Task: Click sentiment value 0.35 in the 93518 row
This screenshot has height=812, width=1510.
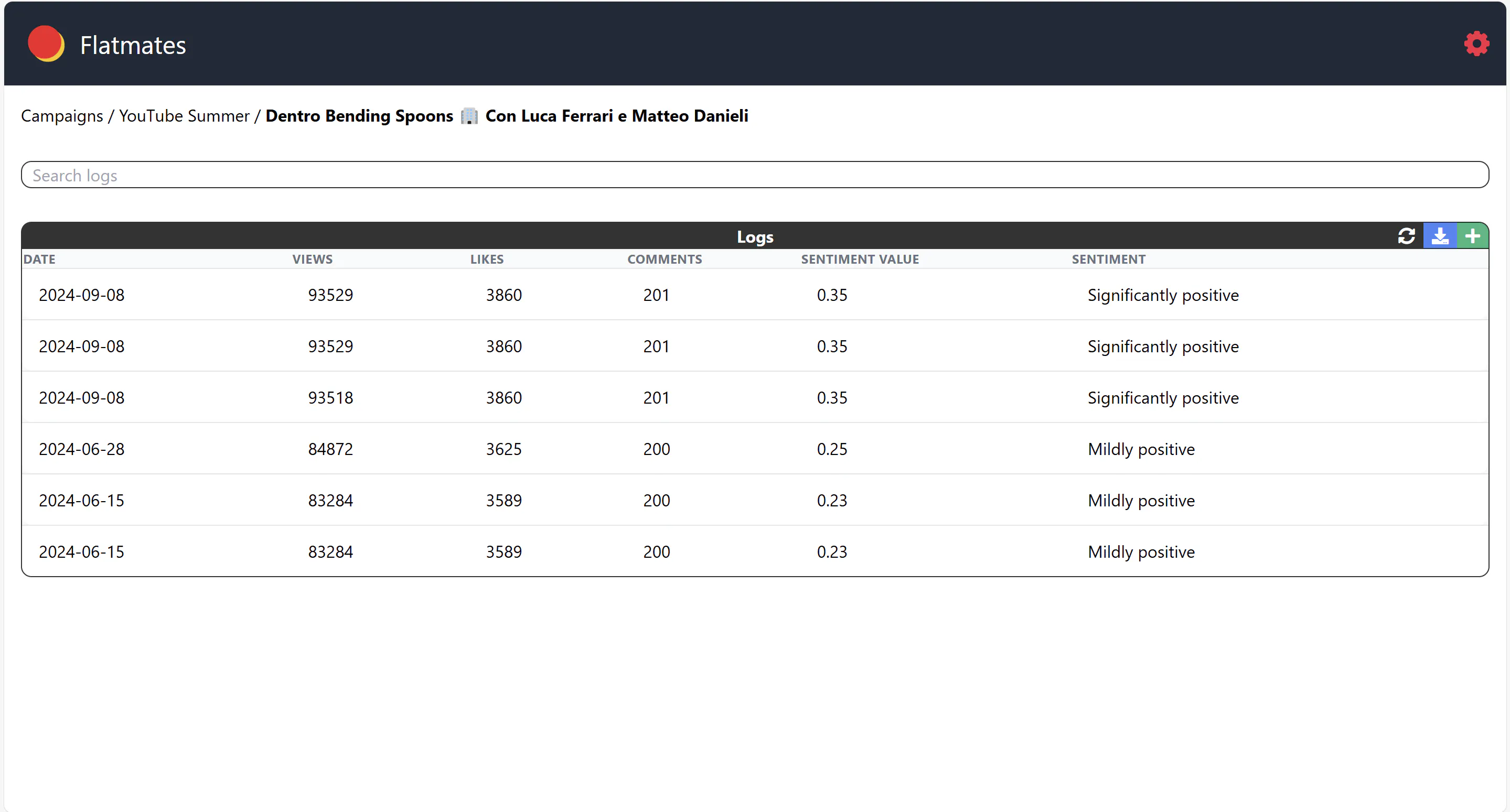Action: (x=832, y=398)
